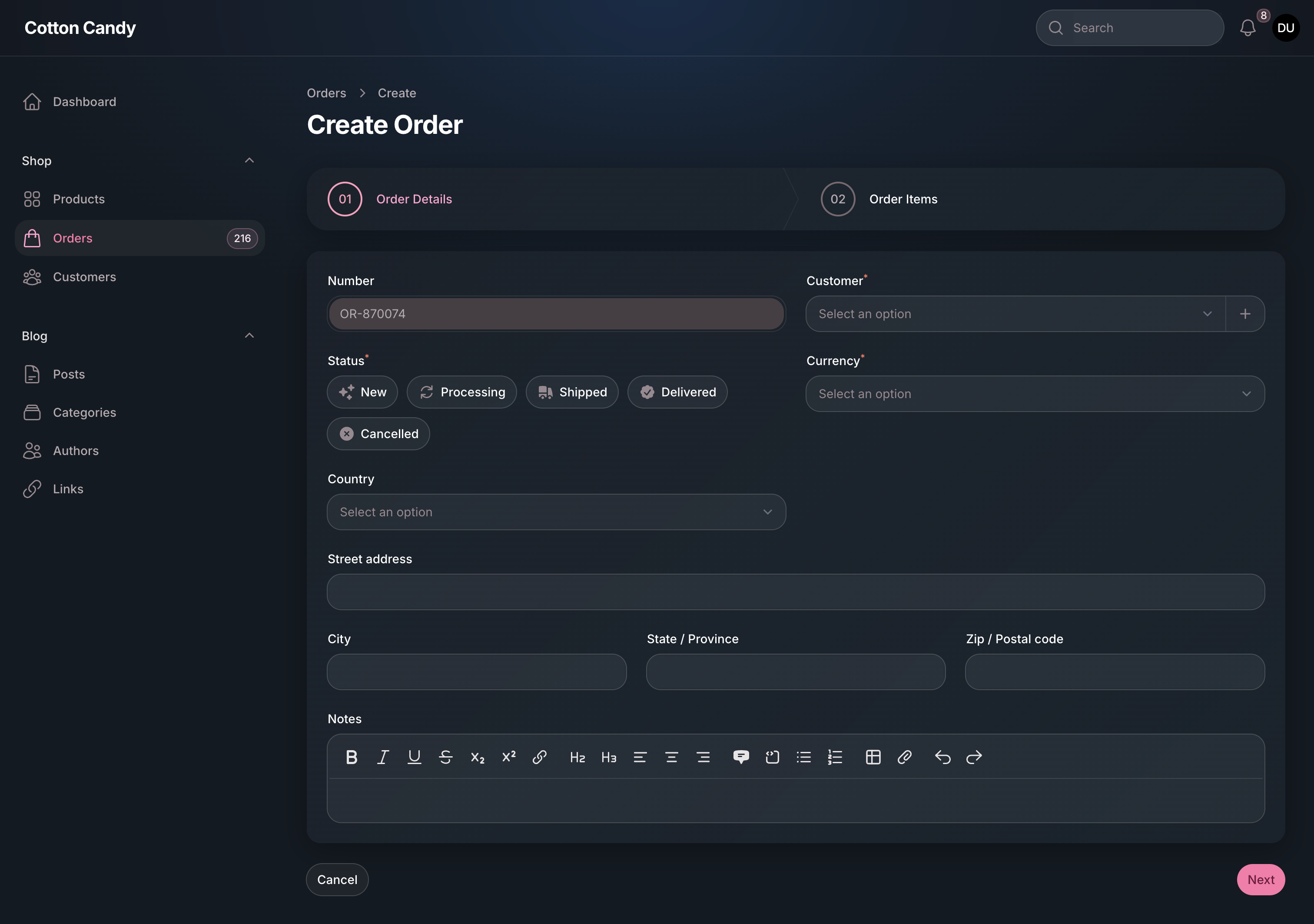The width and height of the screenshot is (1314, 924).
Task: Toggle bold formatting in the Notes editor
Action: pos(352,757)
